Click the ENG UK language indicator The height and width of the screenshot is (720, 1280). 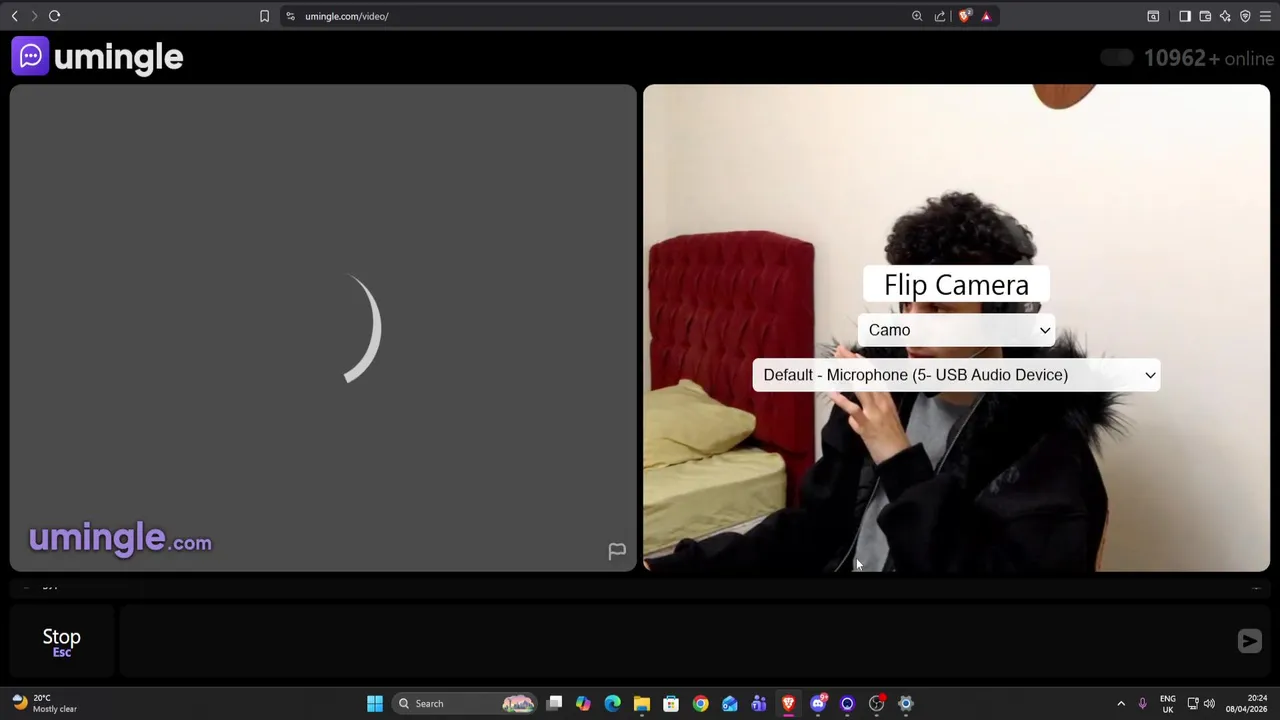pyautogui.click(x=1168, y=703)
